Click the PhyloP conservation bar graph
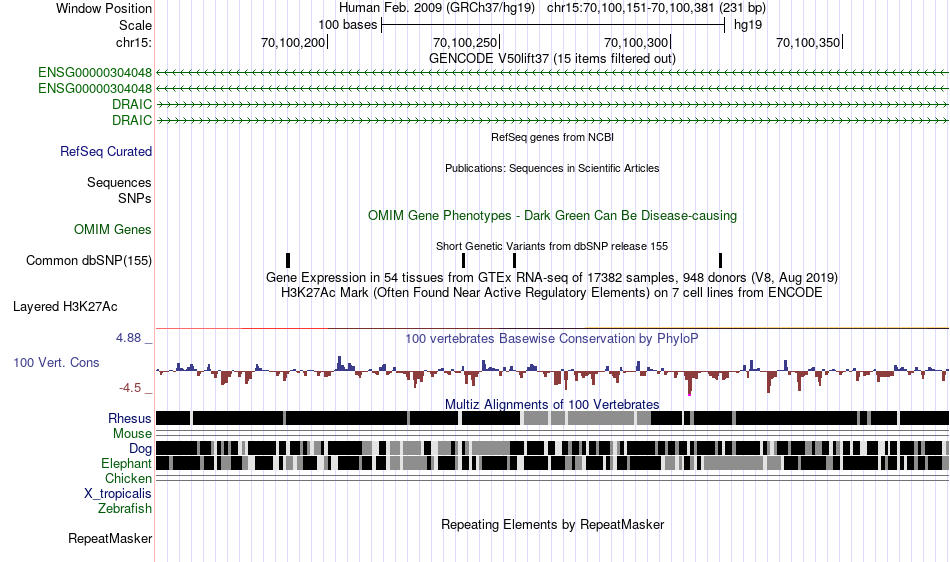Image resolution: width=950 pixels, height=562 pixels. click(552, 374)
